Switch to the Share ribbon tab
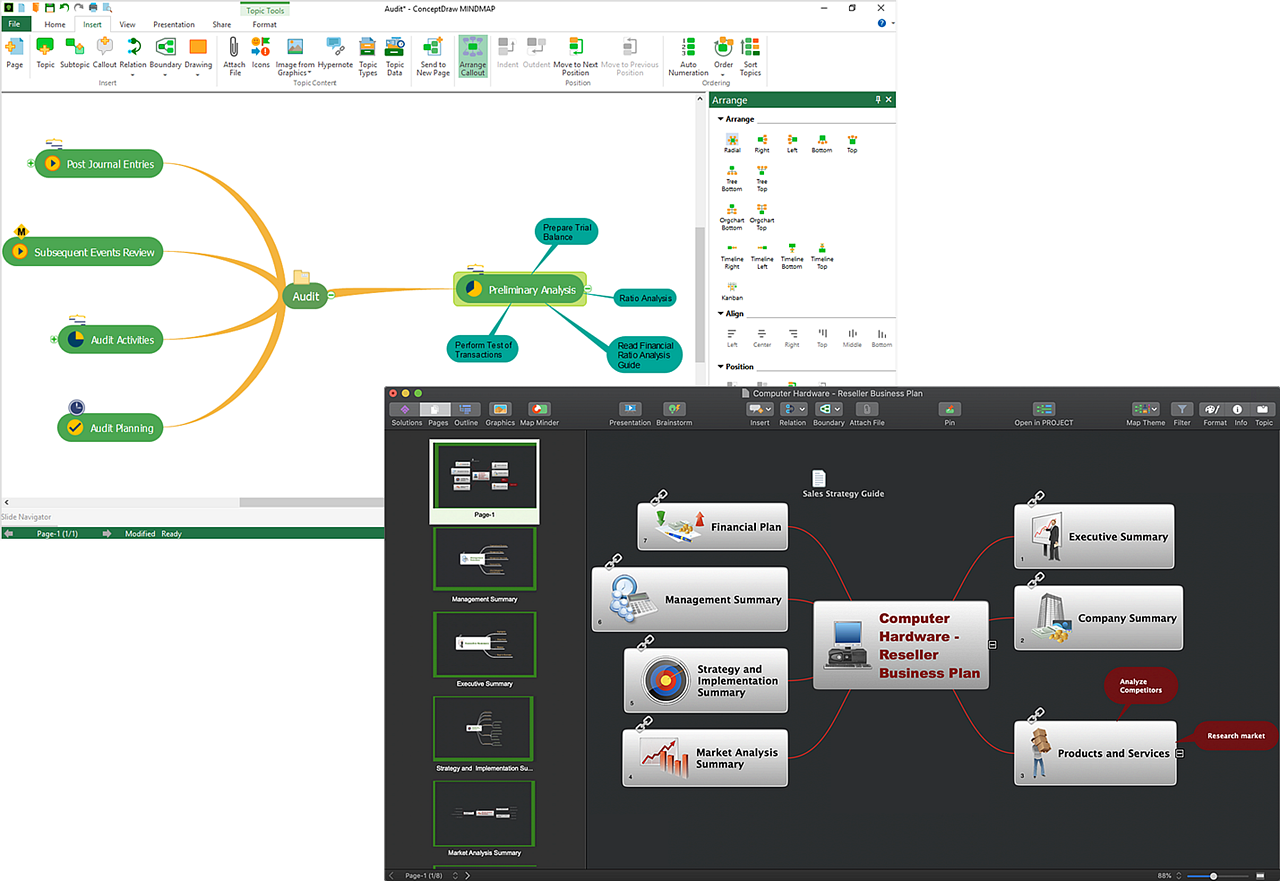This screenshot has height=881, width=1280. [x=221, y=24]
